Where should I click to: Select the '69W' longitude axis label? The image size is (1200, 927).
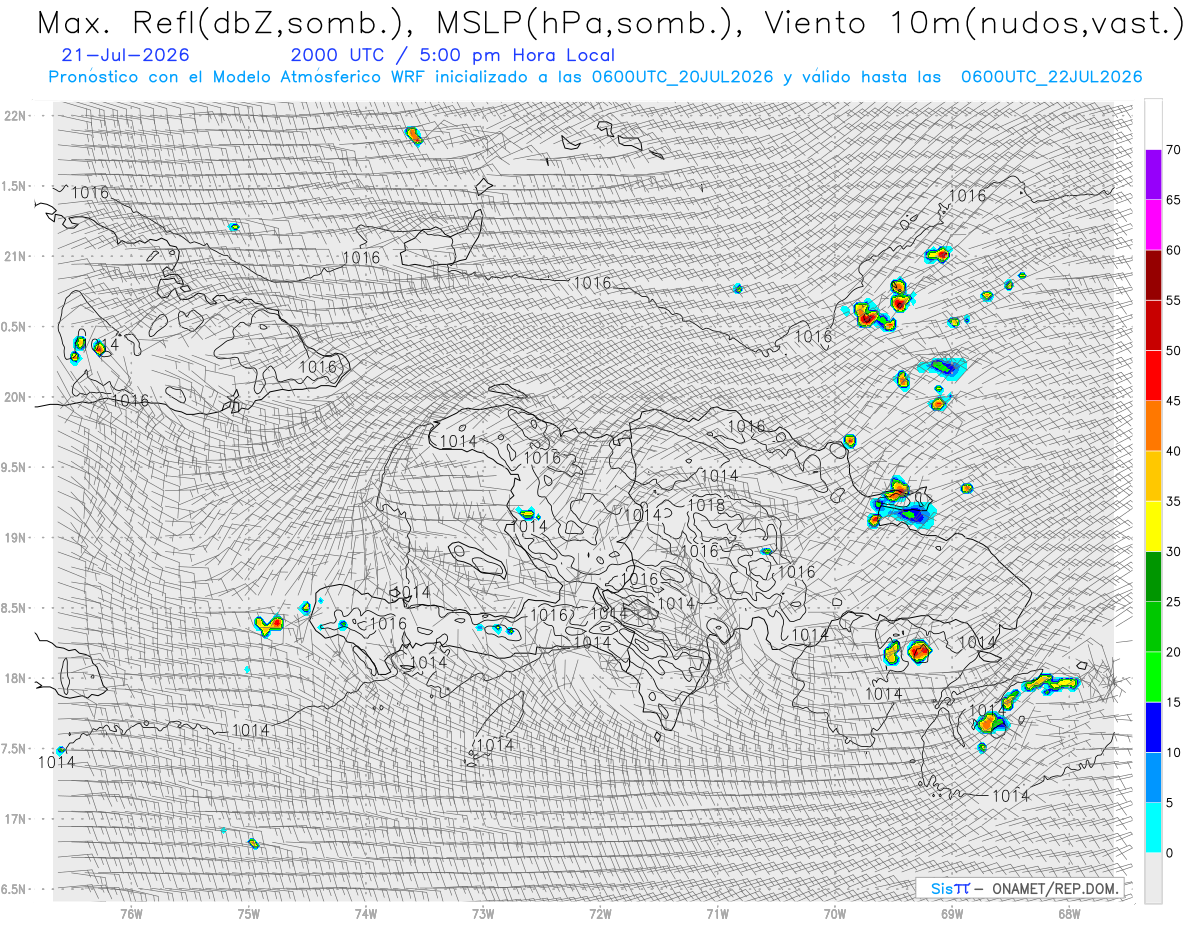tap(952, 913)
